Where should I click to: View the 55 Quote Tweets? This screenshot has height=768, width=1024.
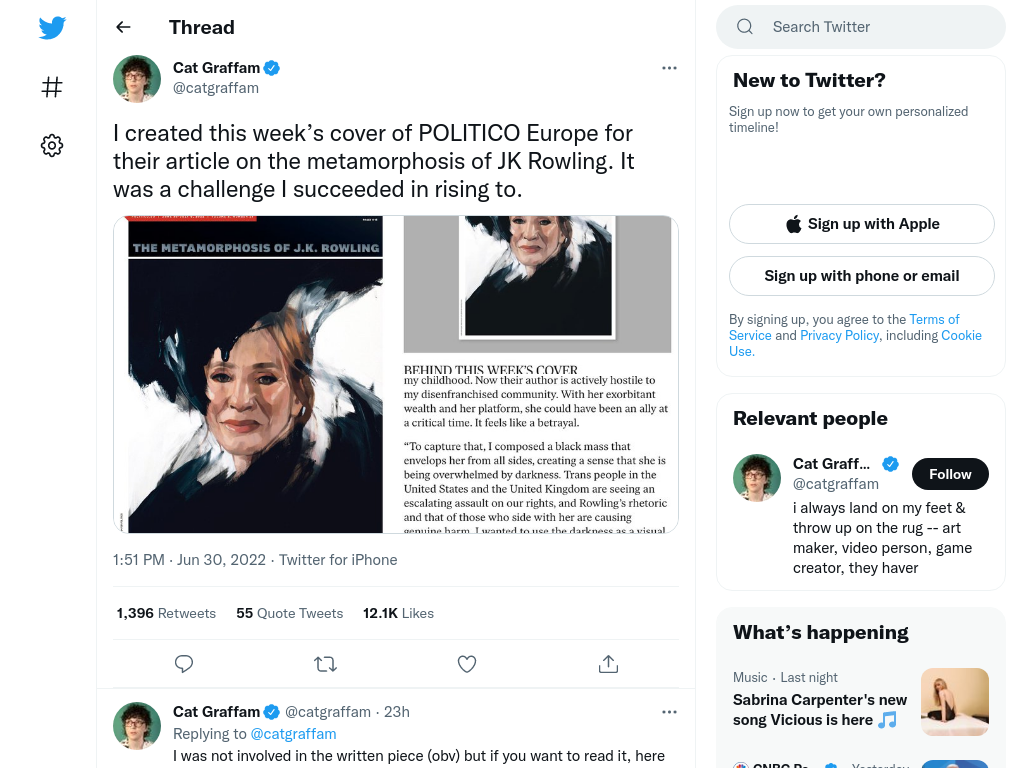pyautogui.click(x=289, y=613)
